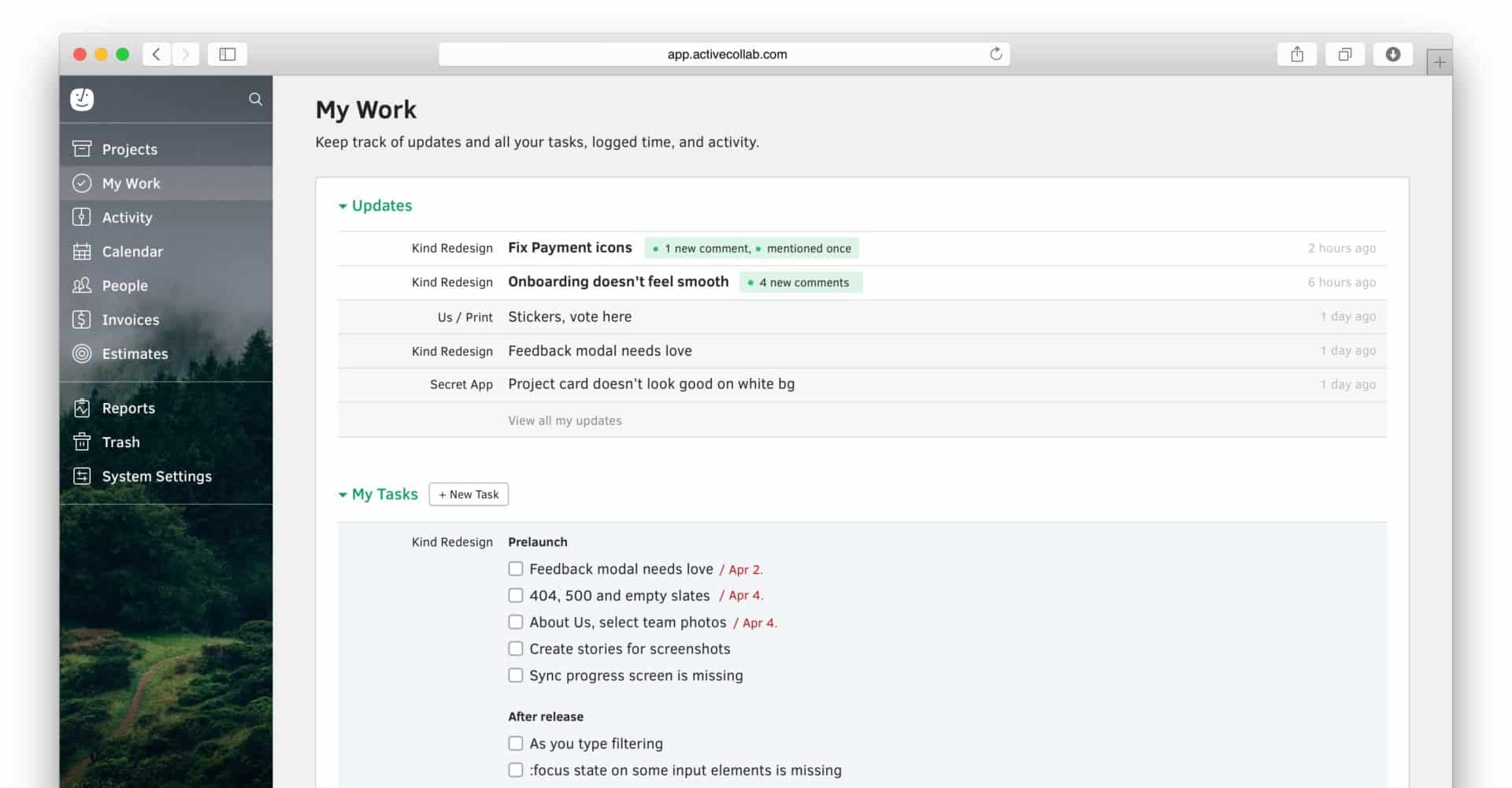Tick the 'Sync progress screen is missing' checkbox
The height and width of the screenshot is (788, 1512).
516,675
